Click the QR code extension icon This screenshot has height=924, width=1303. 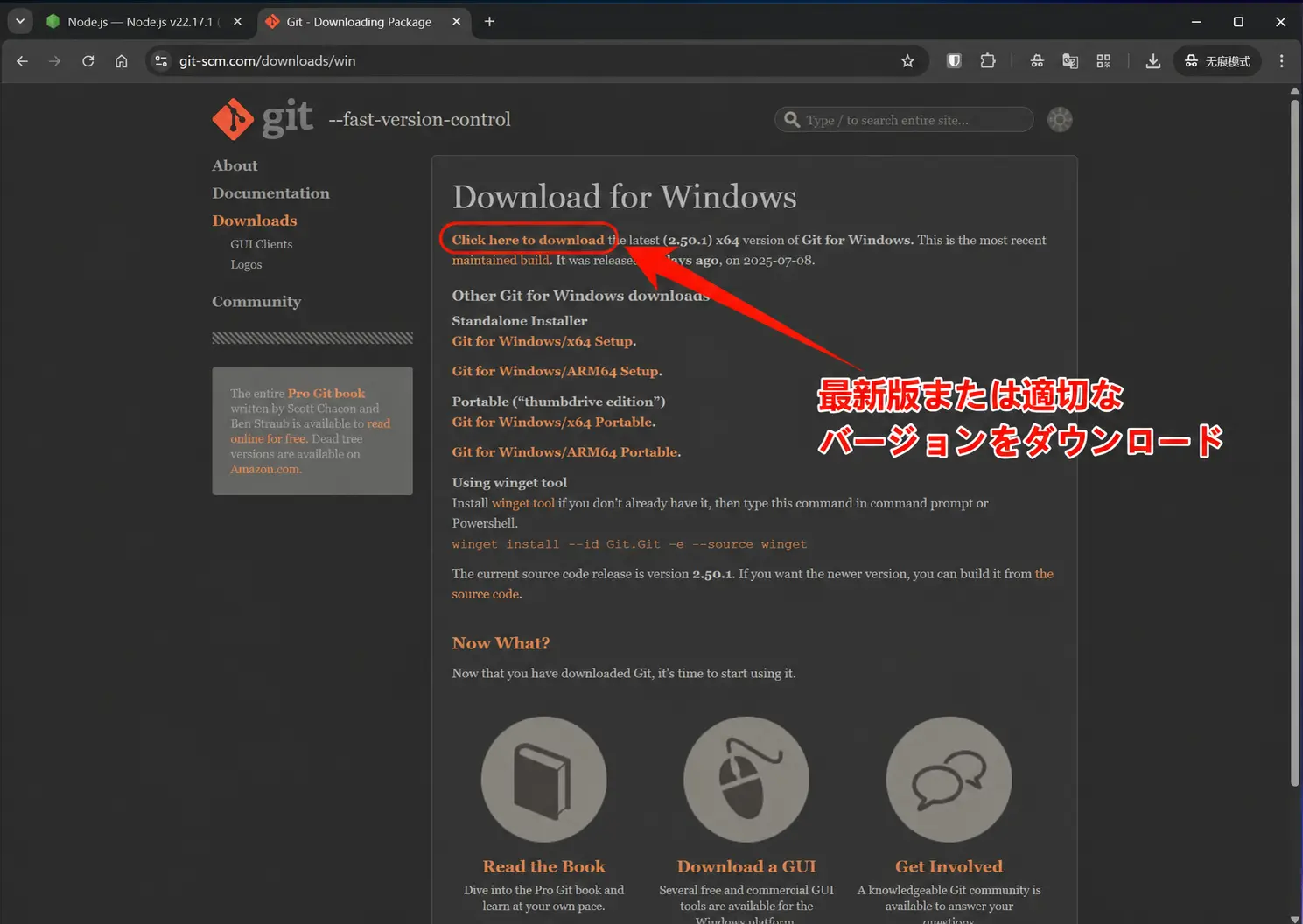tap(1103, 61)
